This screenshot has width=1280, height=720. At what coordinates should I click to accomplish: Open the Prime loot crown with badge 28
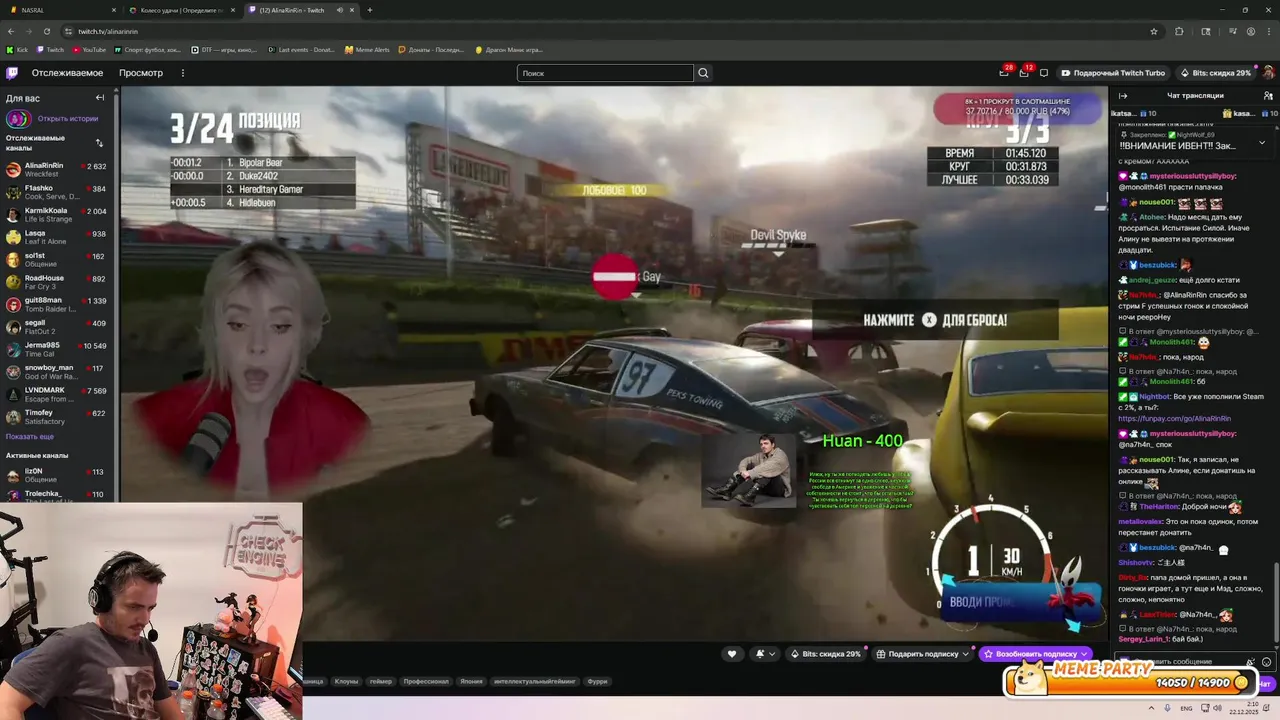(x=1004, y=73)
